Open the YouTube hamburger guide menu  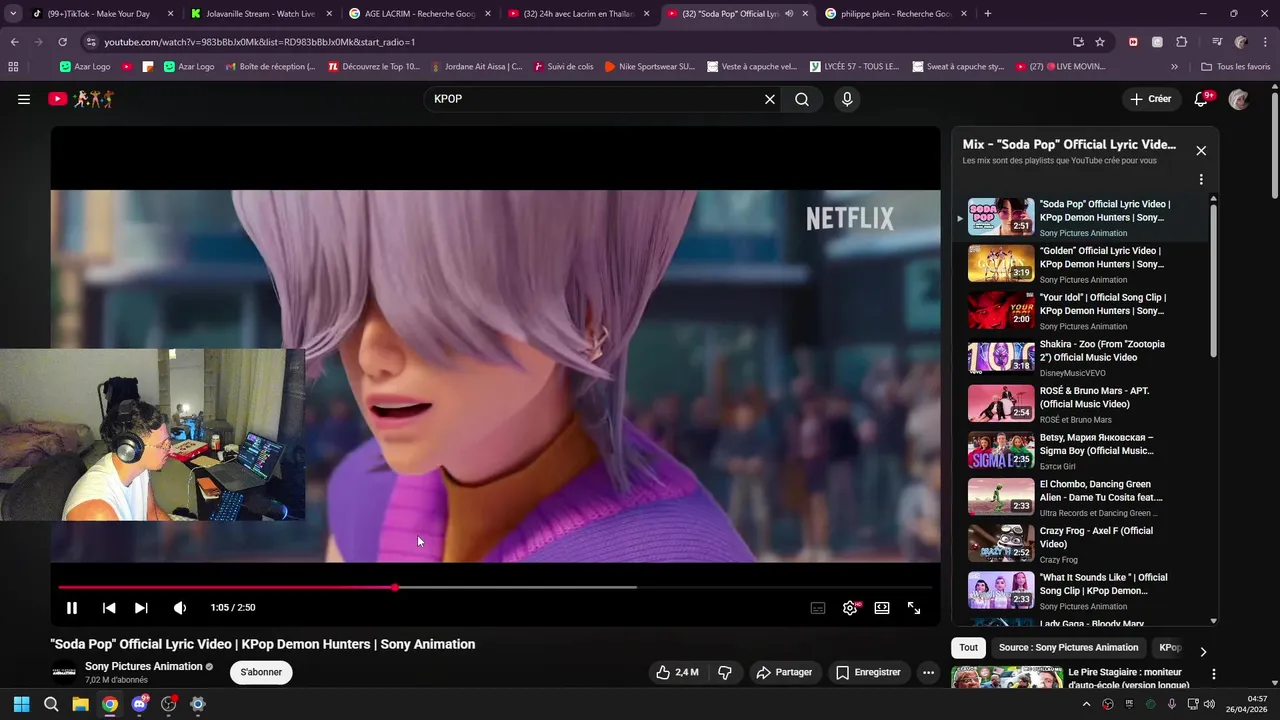click(24, 99)
